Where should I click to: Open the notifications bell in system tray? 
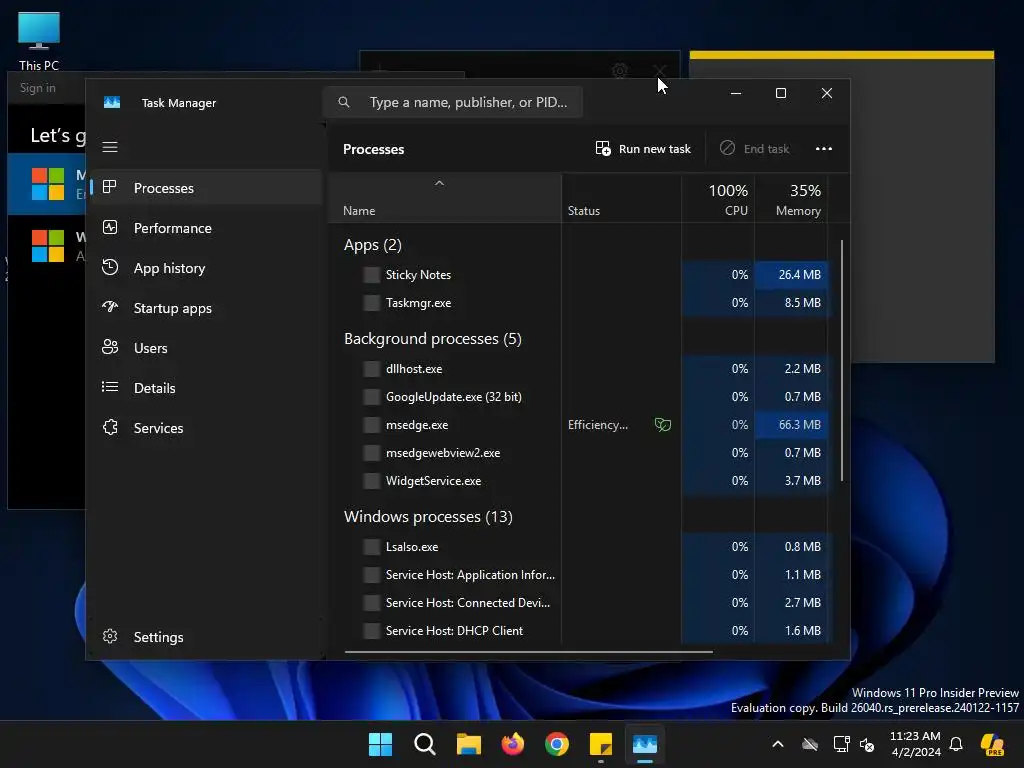tap(956, 744)
